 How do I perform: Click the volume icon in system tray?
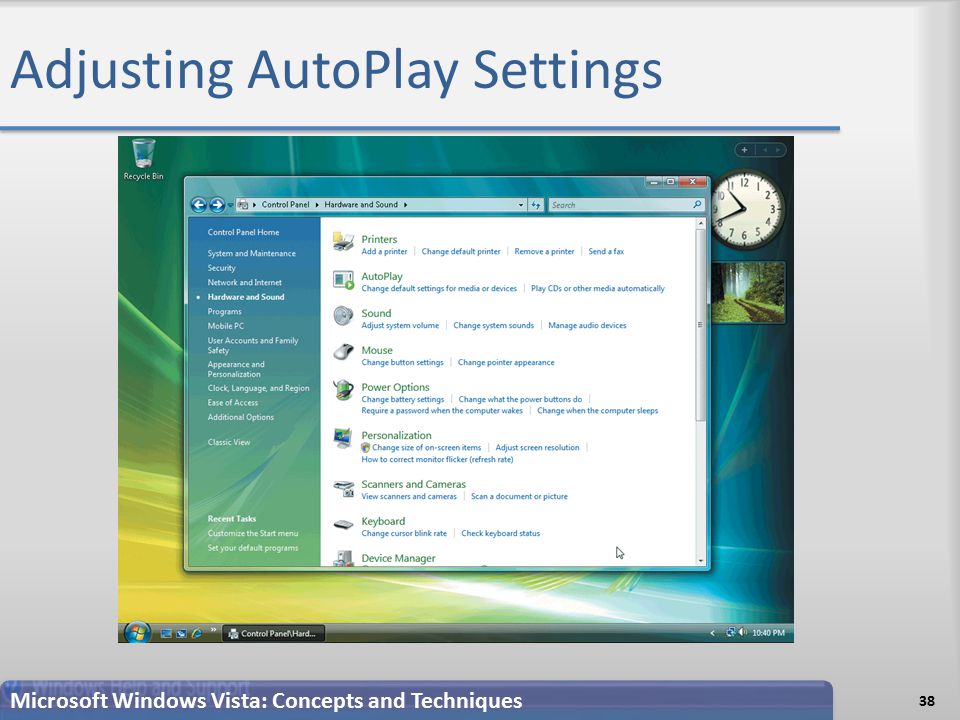point(743,632)
